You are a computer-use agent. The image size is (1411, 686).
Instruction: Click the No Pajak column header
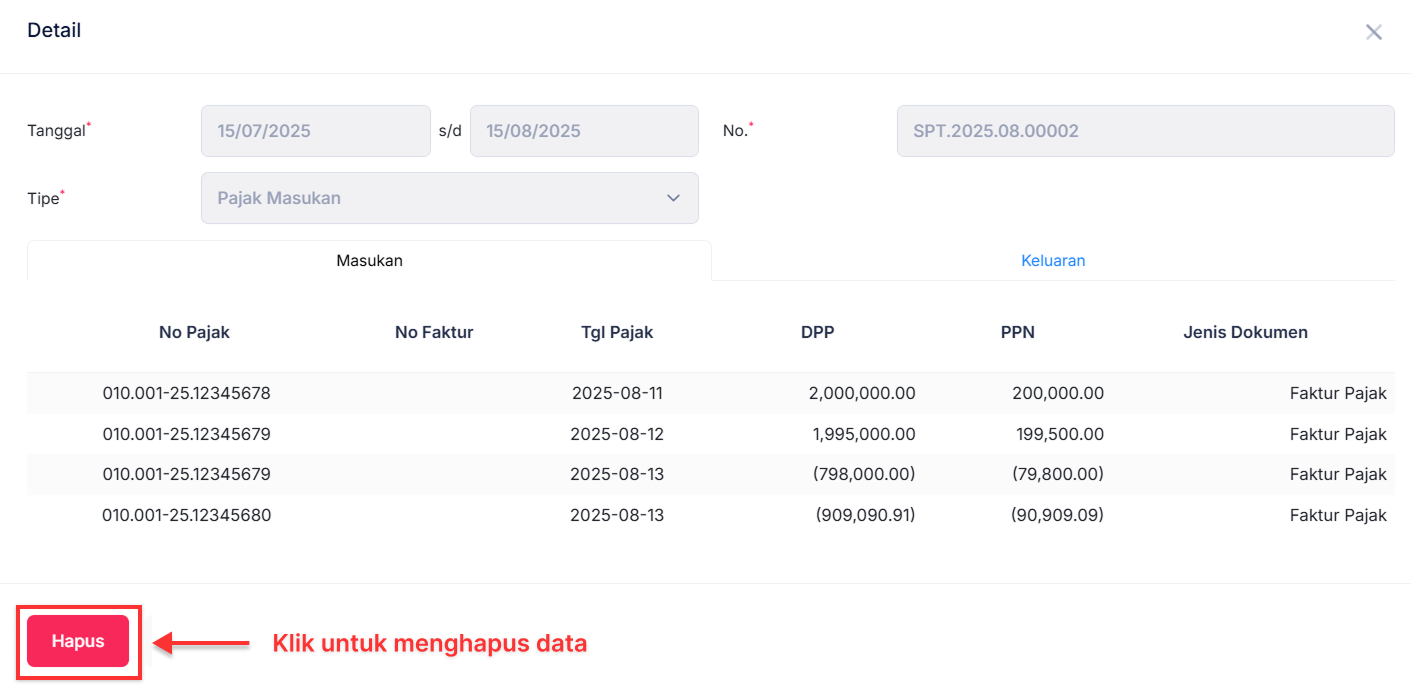tap(193, 331)
